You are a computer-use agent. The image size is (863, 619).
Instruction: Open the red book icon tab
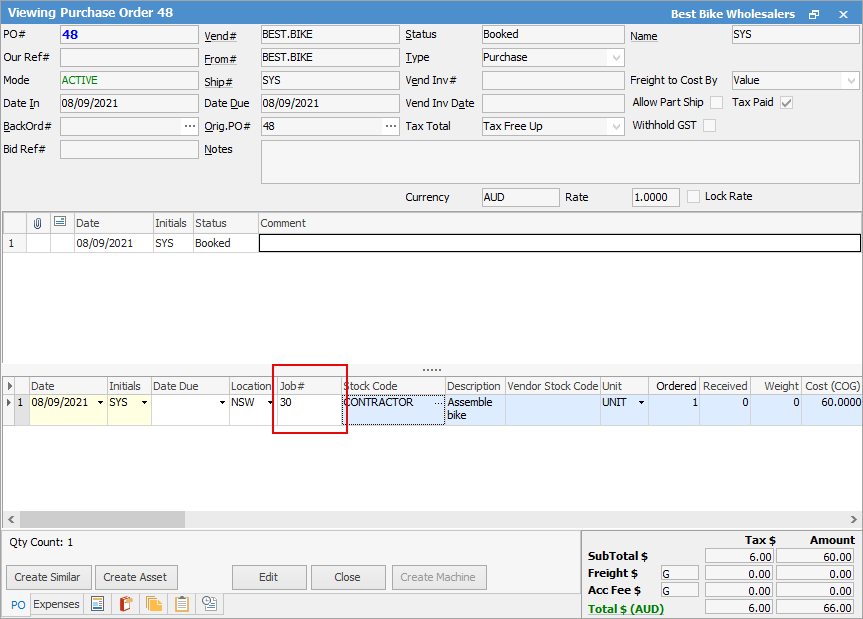tap(126, 604)
